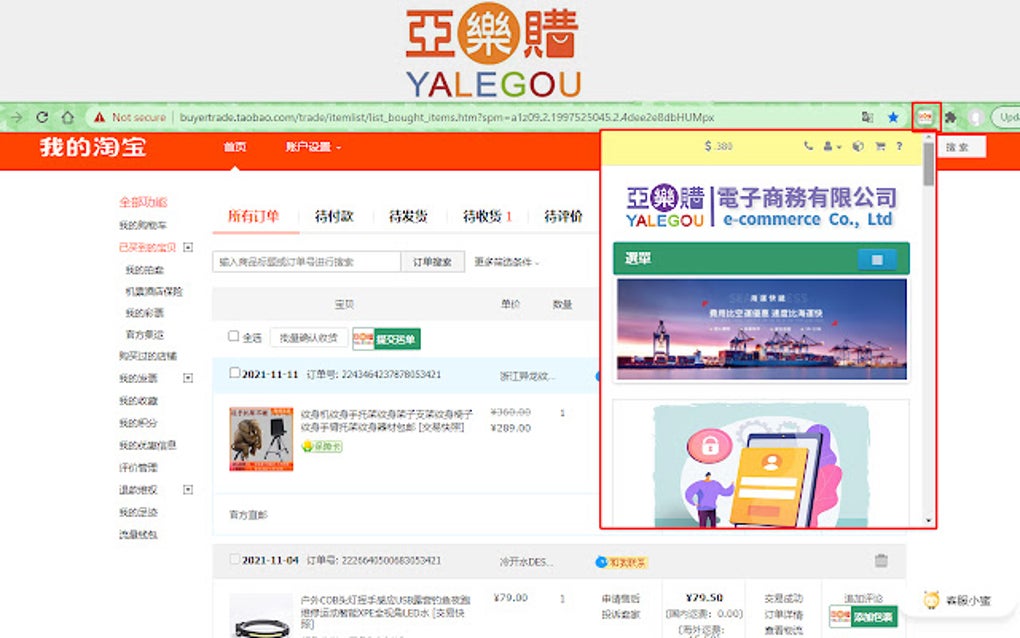1020x638 pixels.
Task: Click the phone icon in Yalegou popup
Action: coord(808,146)
